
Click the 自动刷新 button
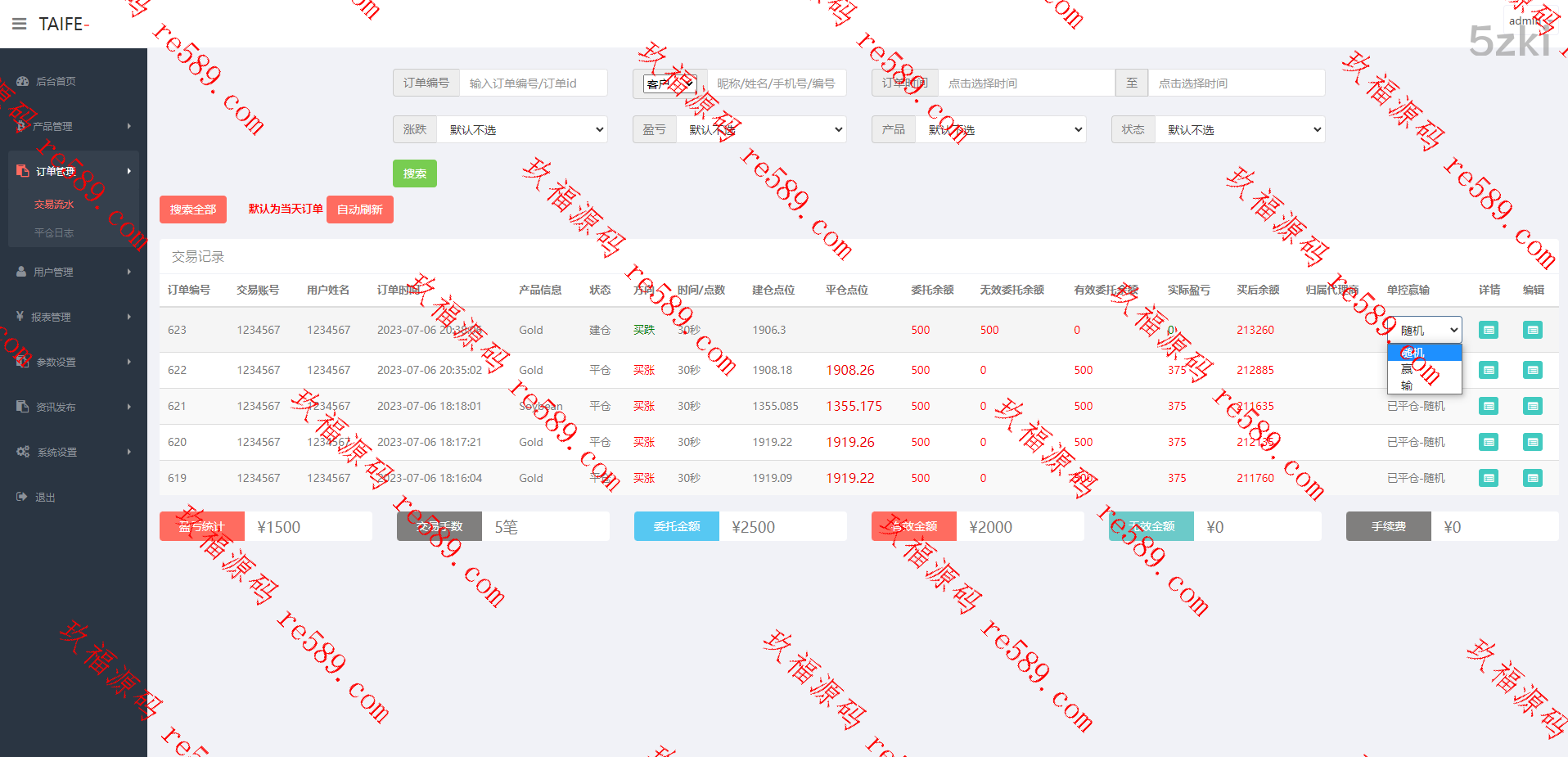point(360,210)
